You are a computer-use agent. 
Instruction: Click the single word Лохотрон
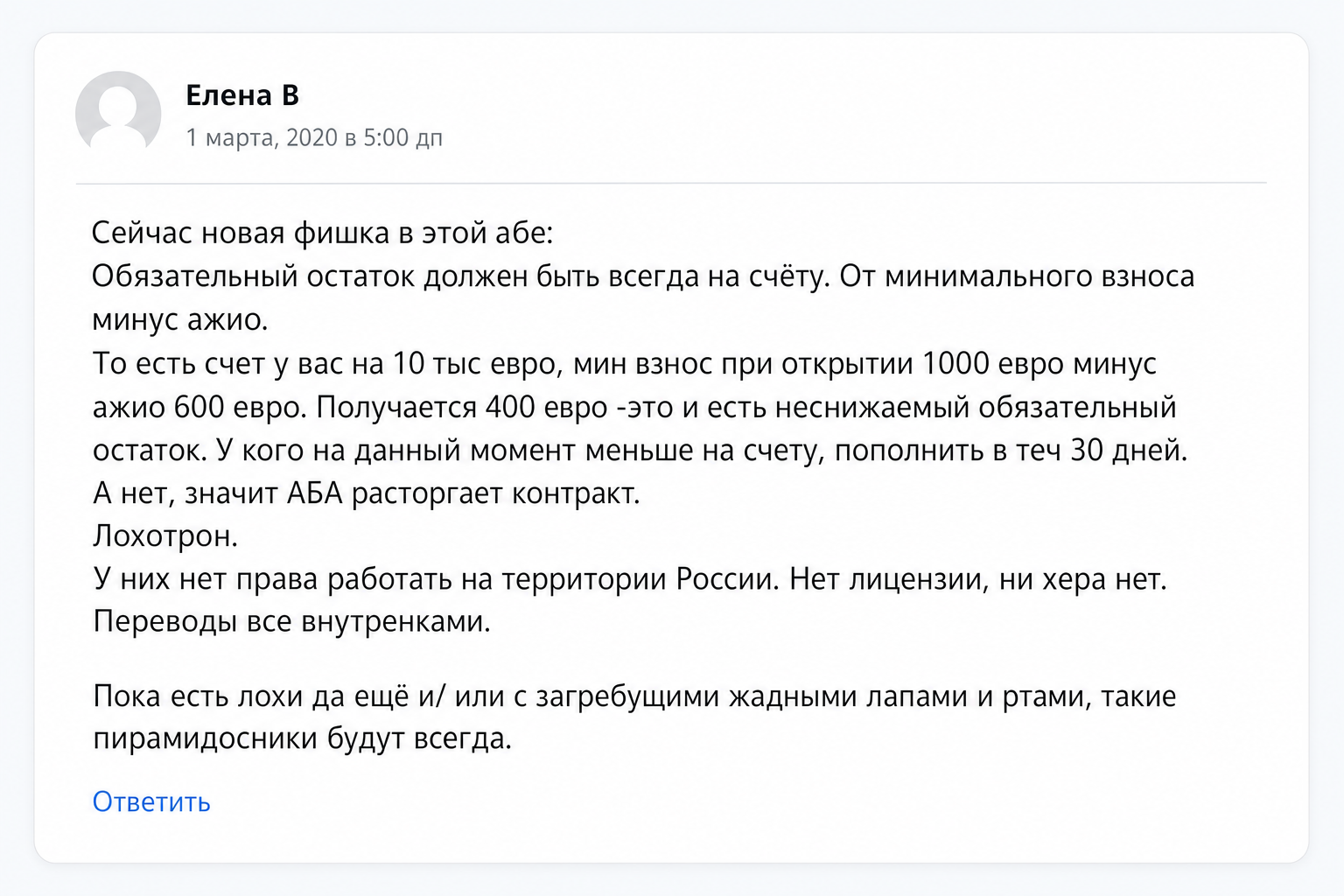click(165, 536)
